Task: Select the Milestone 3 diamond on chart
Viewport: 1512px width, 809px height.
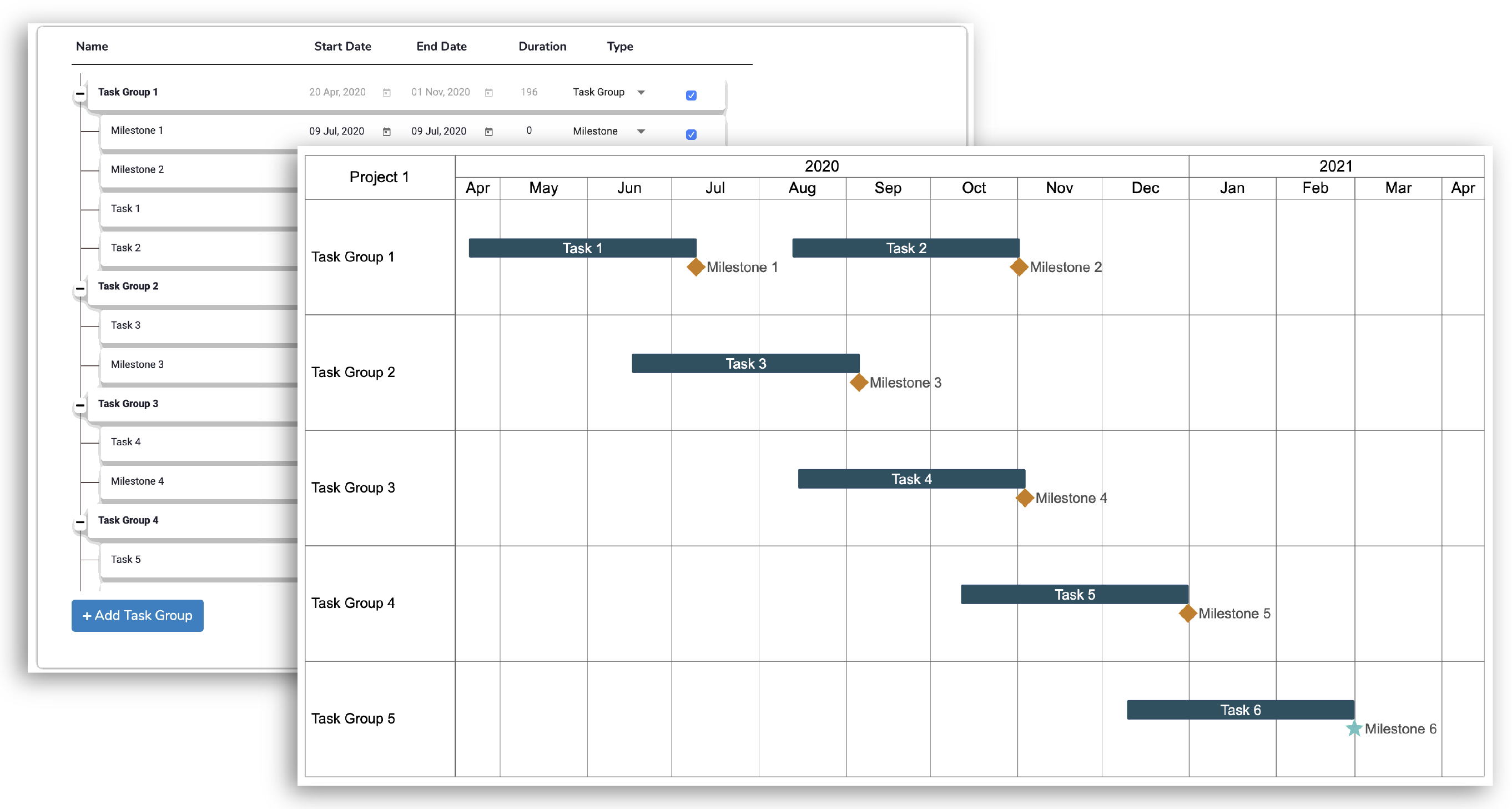Action: [859, 383]
